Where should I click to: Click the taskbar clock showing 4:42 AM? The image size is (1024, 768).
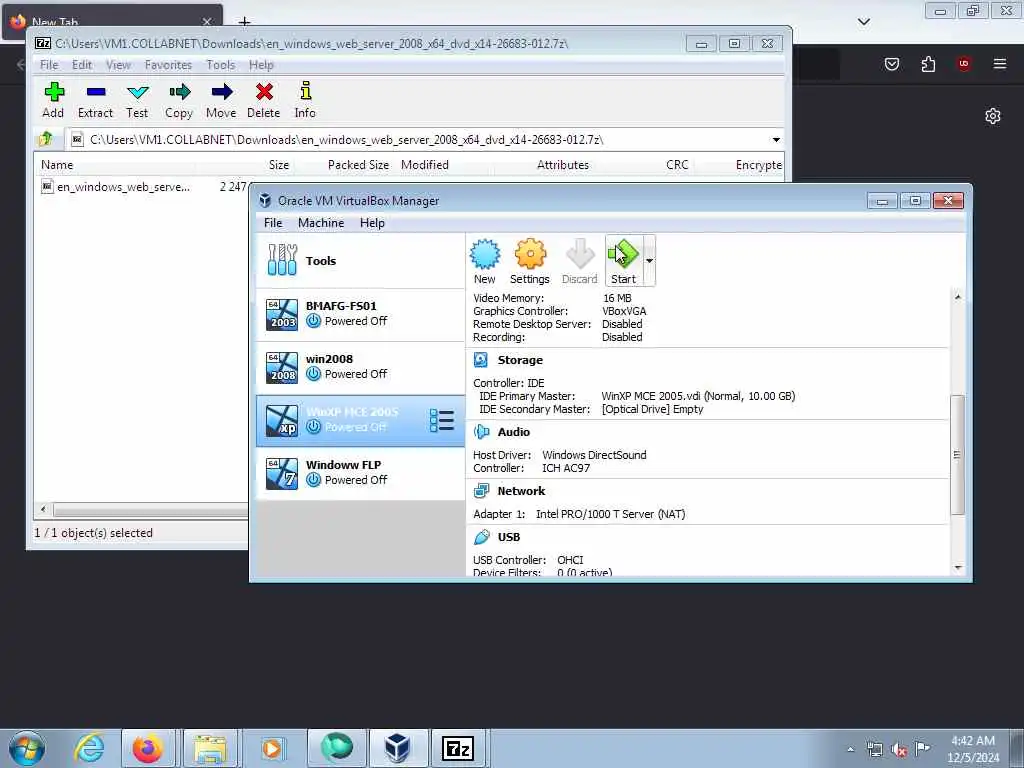pos(973,749)
